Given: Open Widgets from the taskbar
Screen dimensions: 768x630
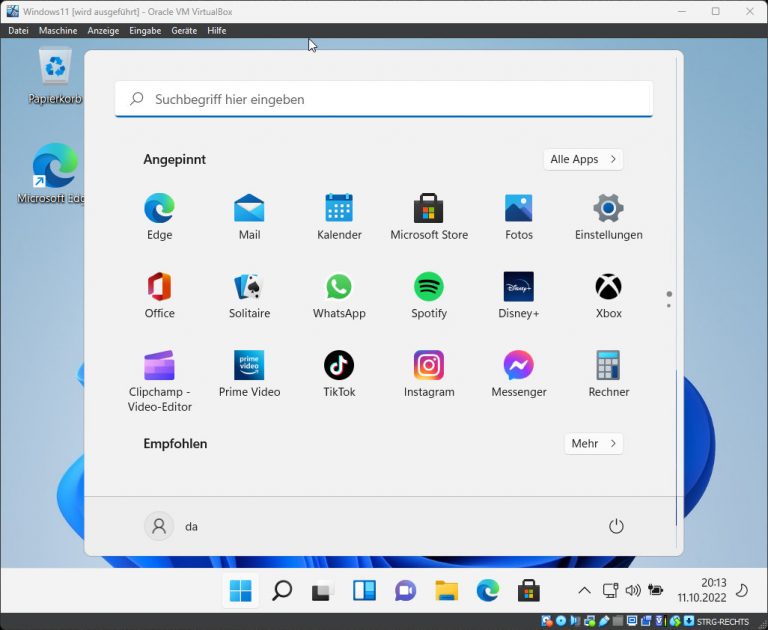Looking at the screenshot, I should coord(364,591).
